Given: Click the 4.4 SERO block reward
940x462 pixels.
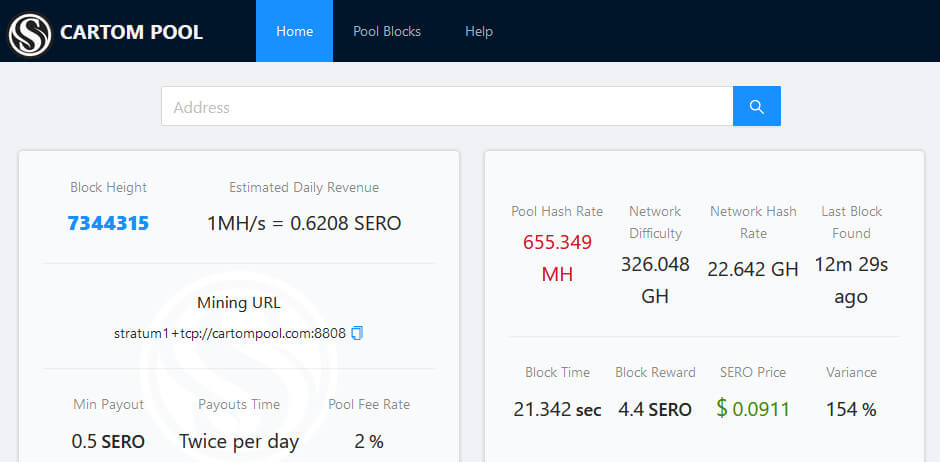Looking at the screenshot, I should (655, 409).
